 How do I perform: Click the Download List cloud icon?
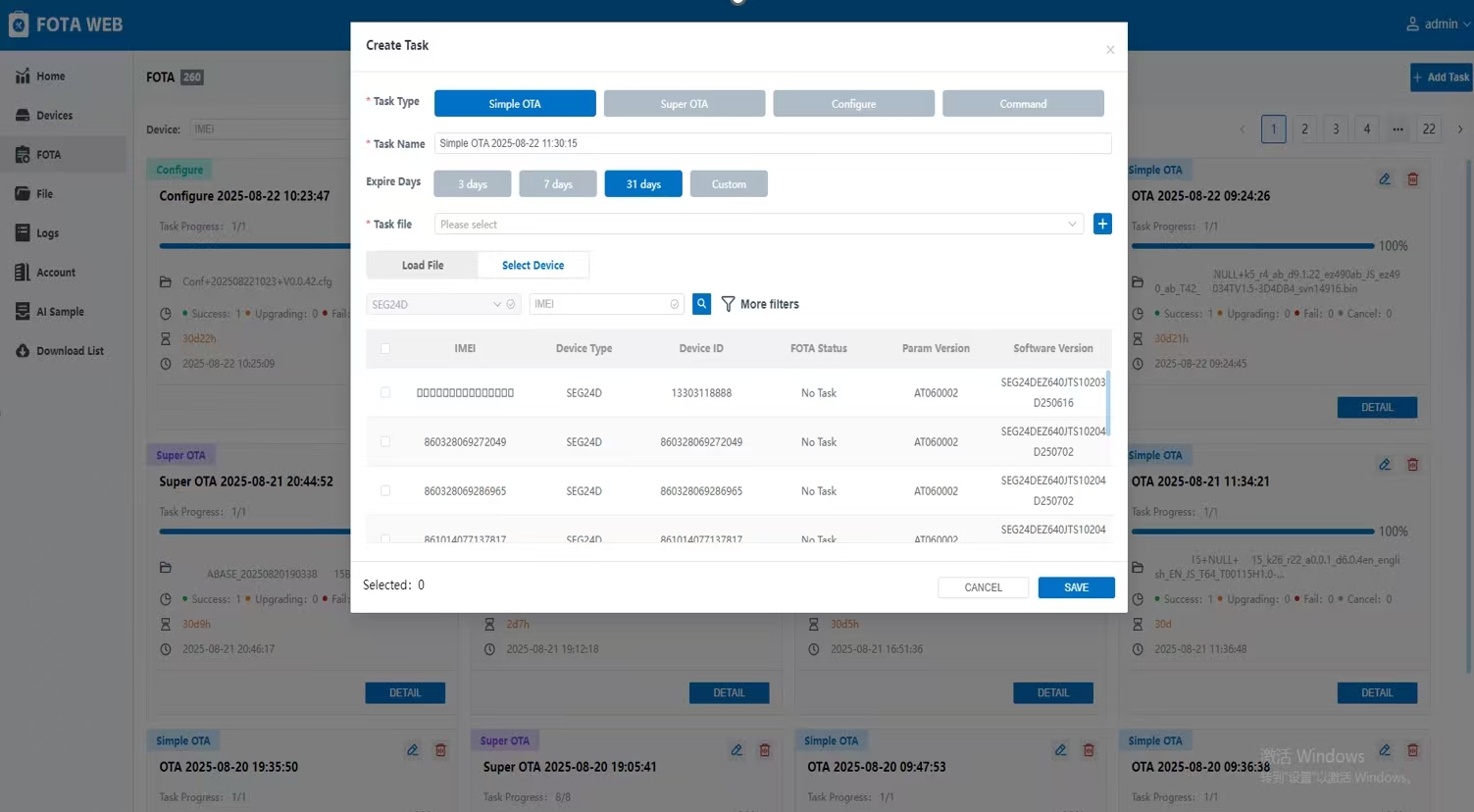(23, 350)
